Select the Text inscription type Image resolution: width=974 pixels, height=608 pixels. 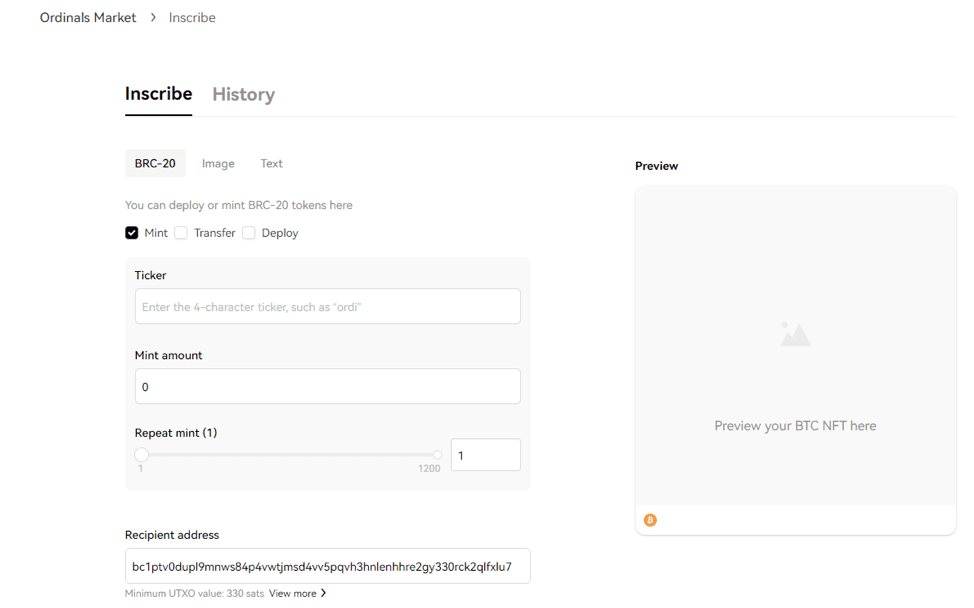[271, 163]
